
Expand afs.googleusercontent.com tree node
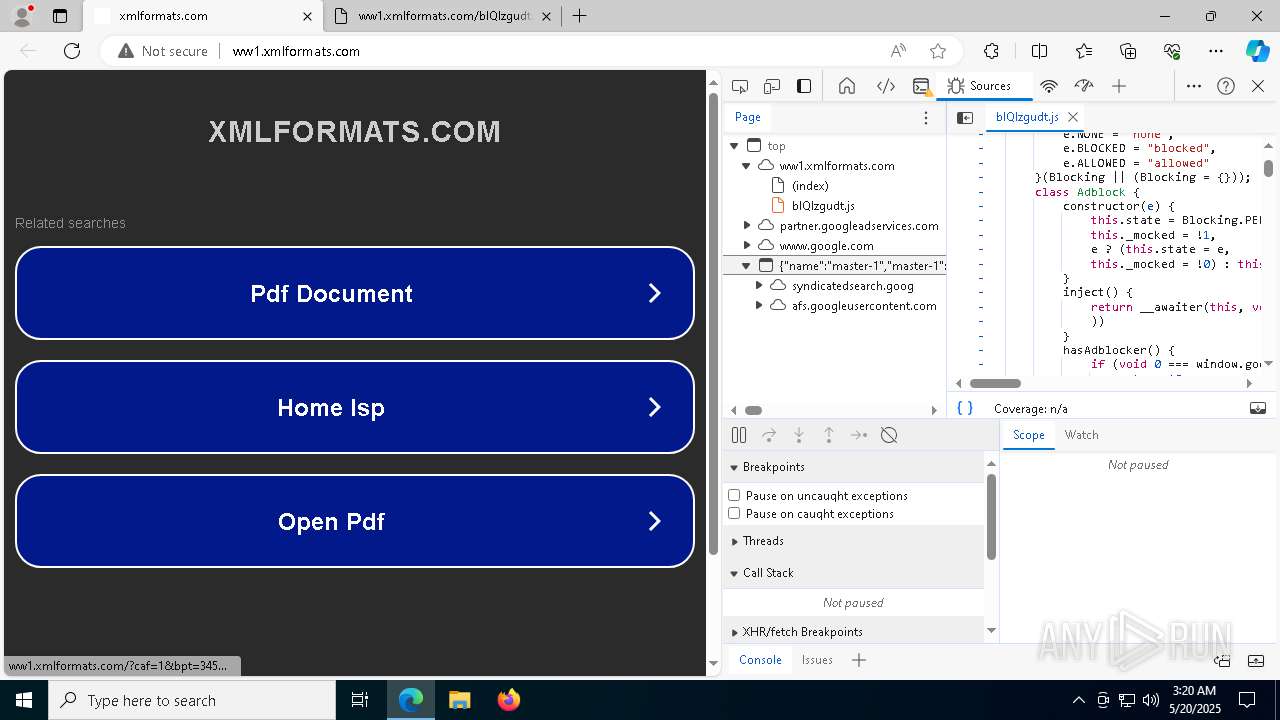click(759, 306)
